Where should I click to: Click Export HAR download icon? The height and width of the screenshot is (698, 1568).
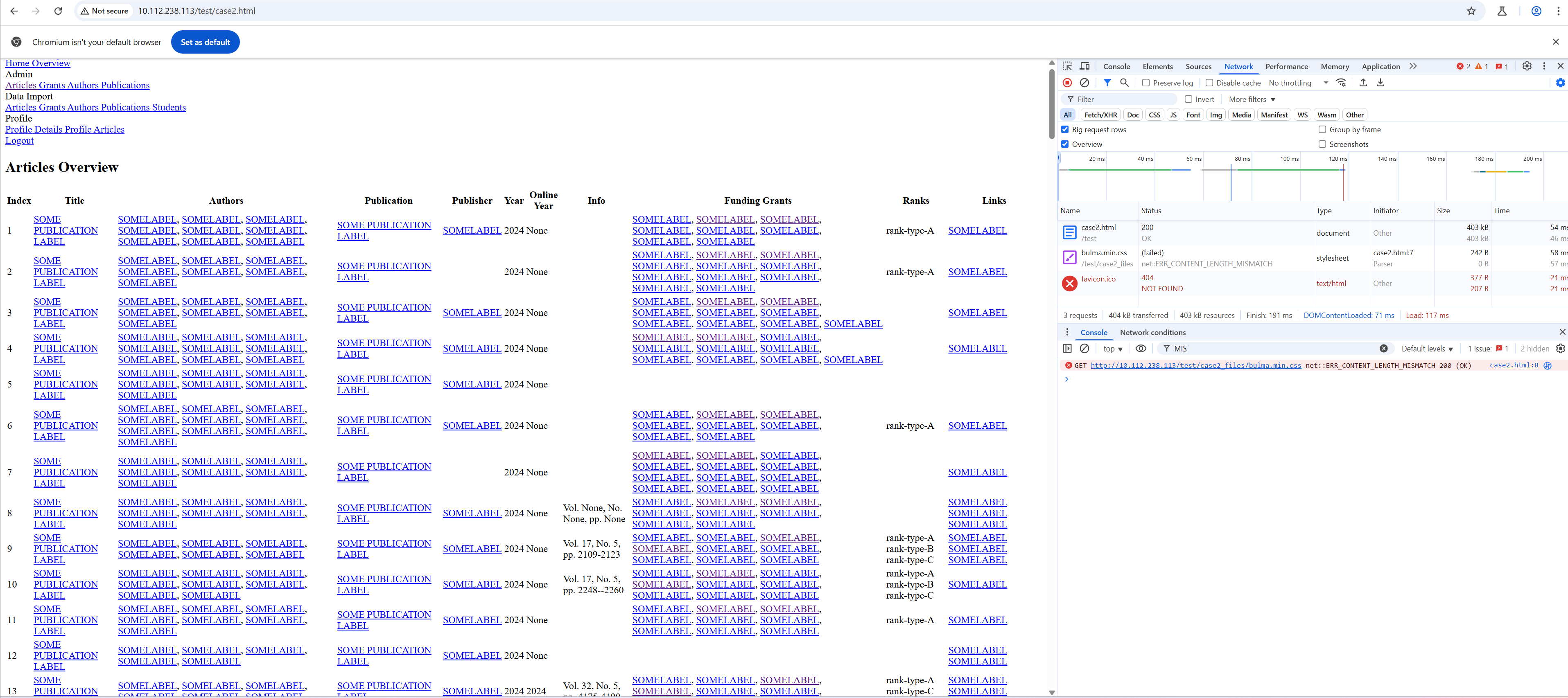click(x=1380, y=83)
